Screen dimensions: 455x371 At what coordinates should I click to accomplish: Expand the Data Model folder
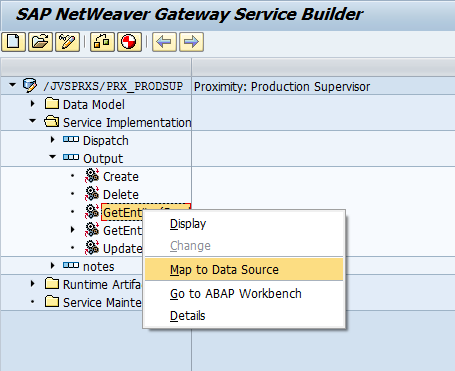[33, 104]
